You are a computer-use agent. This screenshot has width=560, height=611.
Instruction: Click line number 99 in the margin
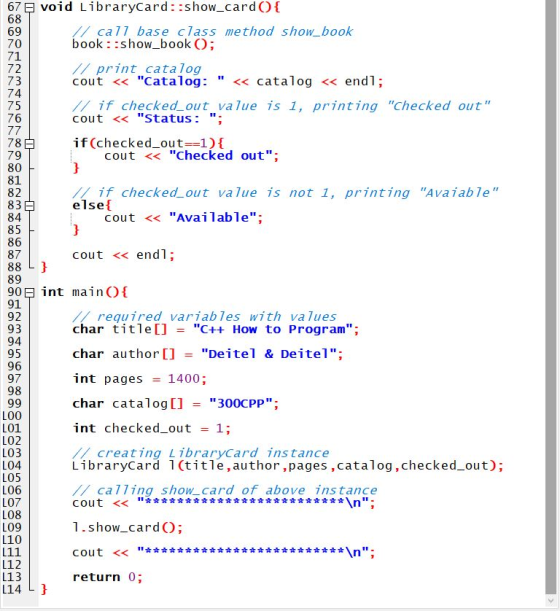point(14,404)
